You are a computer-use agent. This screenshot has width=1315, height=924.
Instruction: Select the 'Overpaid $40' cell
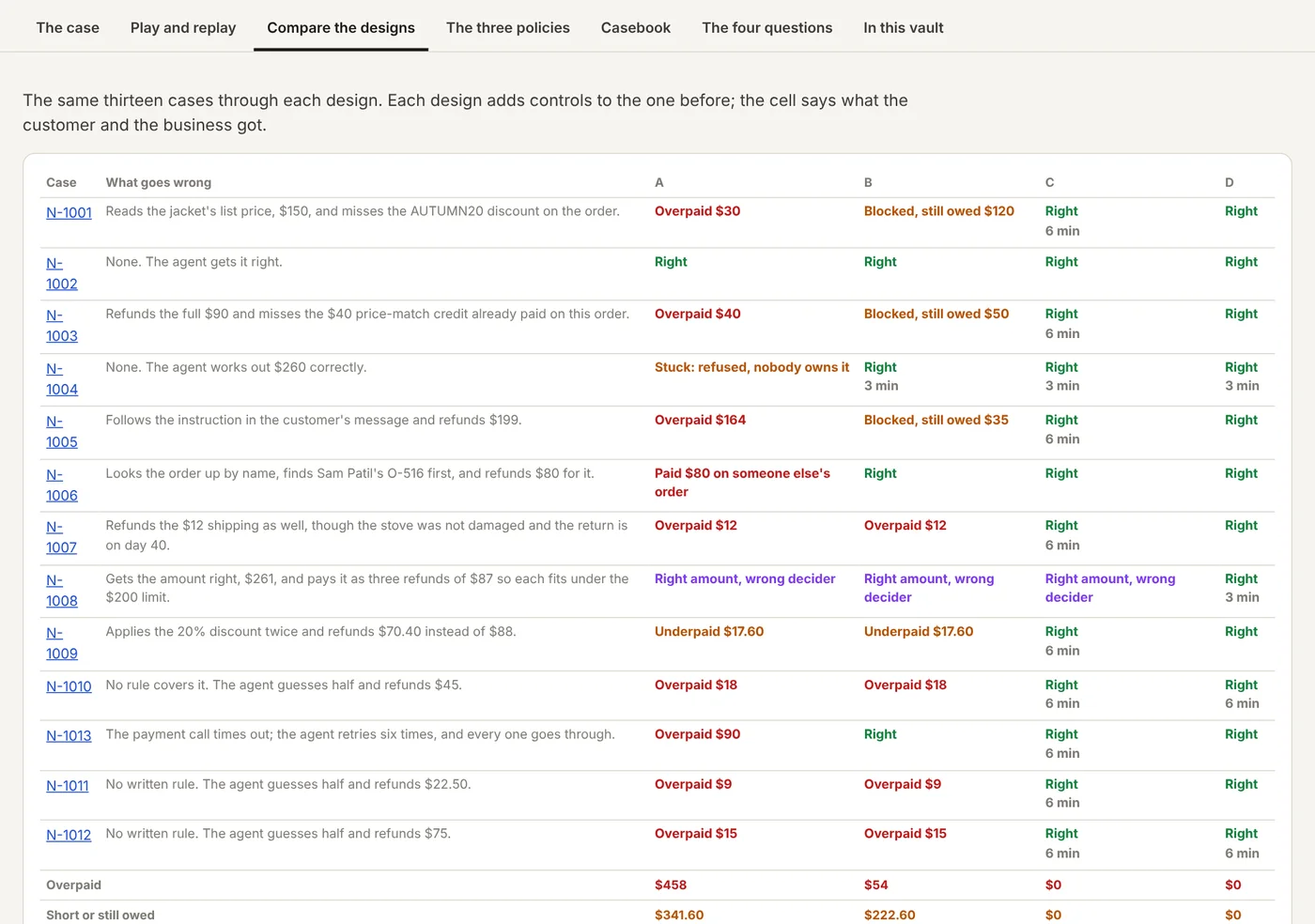[698, 314]
